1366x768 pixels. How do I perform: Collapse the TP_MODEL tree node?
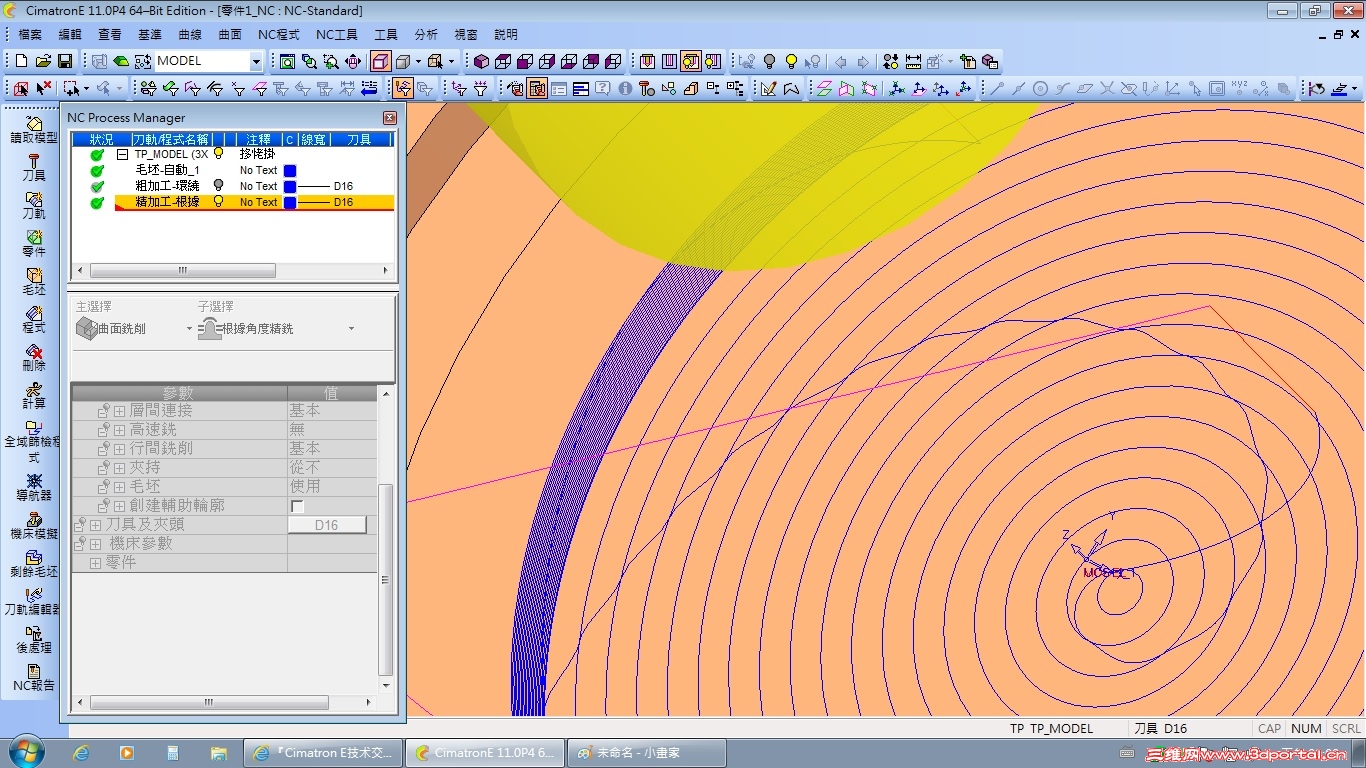pos(122,155)
